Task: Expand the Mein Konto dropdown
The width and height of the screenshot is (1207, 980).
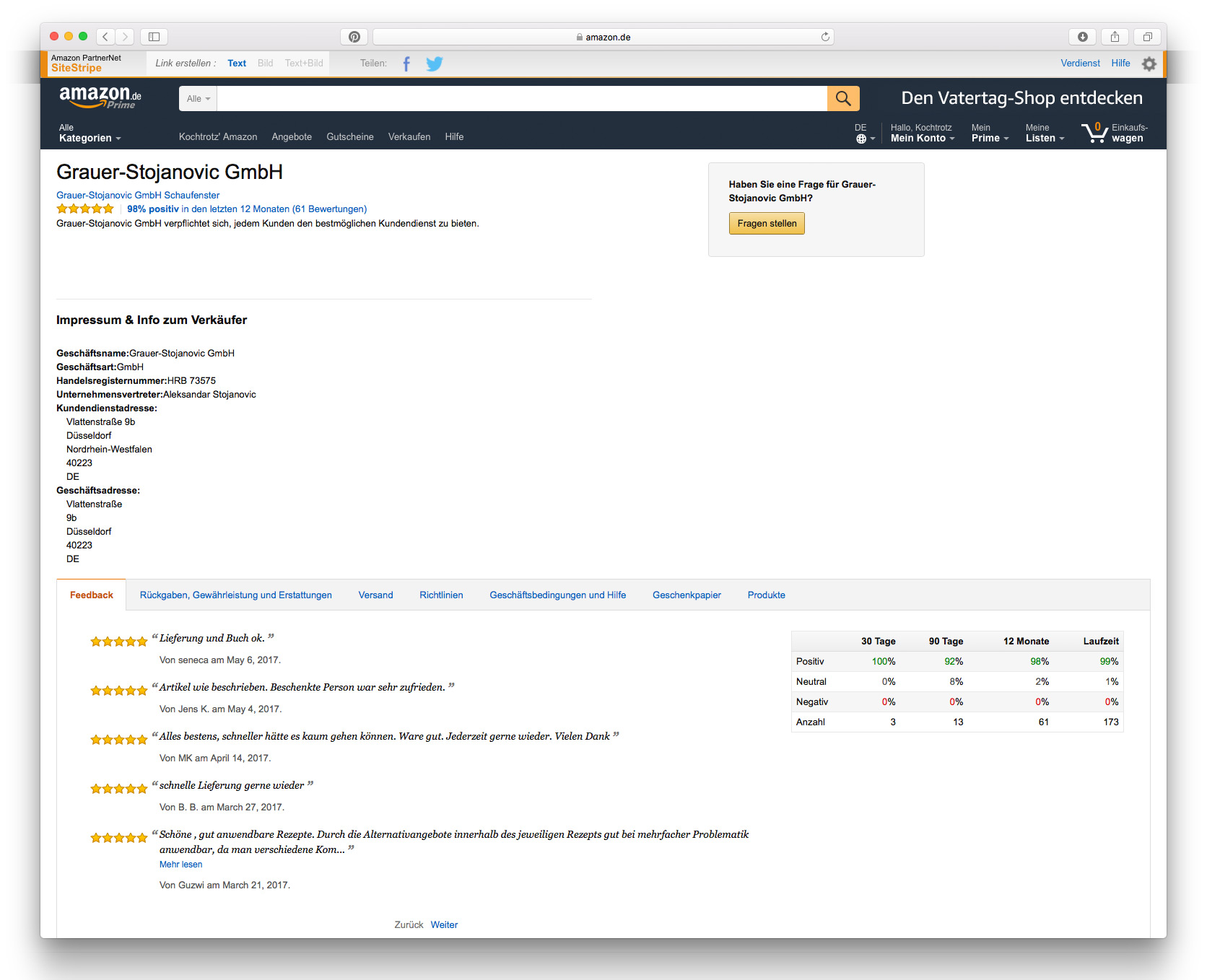Action: 923,133
